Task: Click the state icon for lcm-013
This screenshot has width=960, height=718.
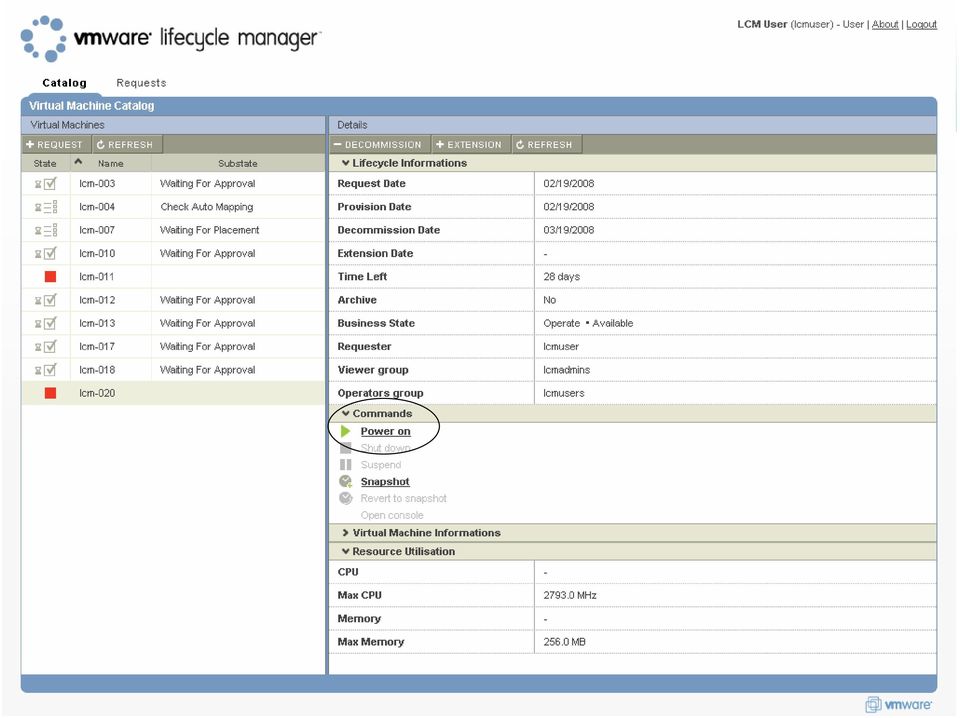Action: (46, 323)
